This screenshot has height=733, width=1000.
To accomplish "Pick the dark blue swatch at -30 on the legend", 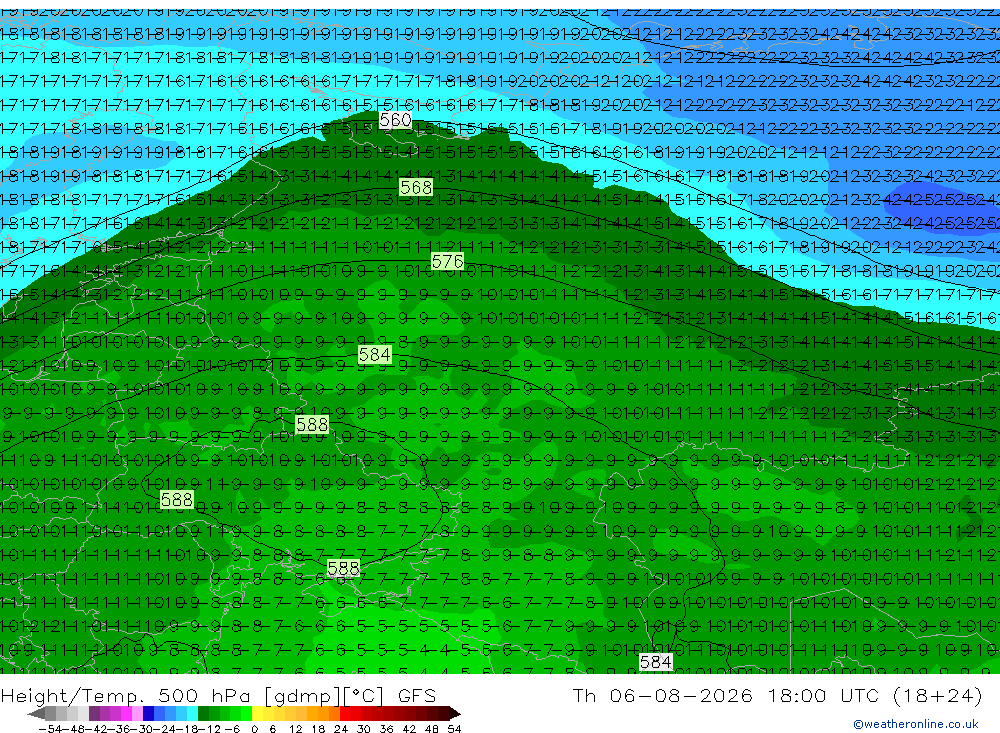I will pos(148,714).
